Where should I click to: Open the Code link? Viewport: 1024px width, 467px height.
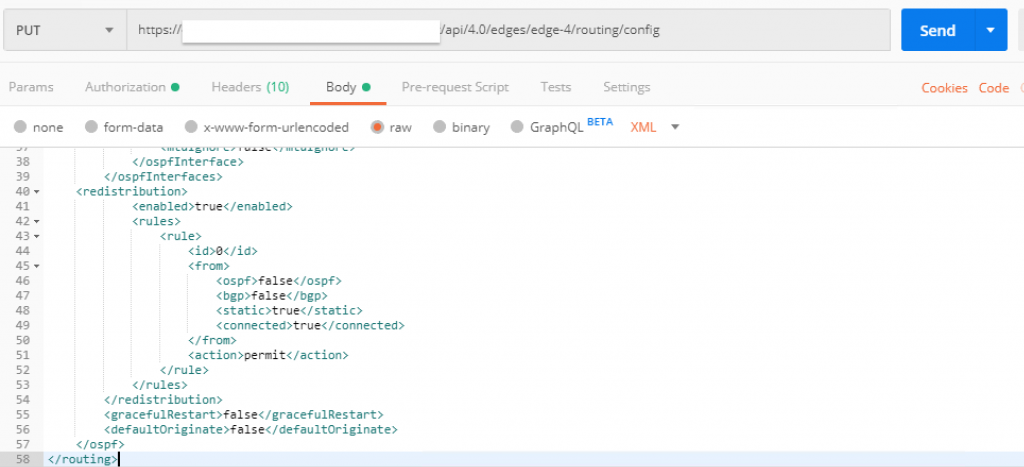tap(994, 88)
